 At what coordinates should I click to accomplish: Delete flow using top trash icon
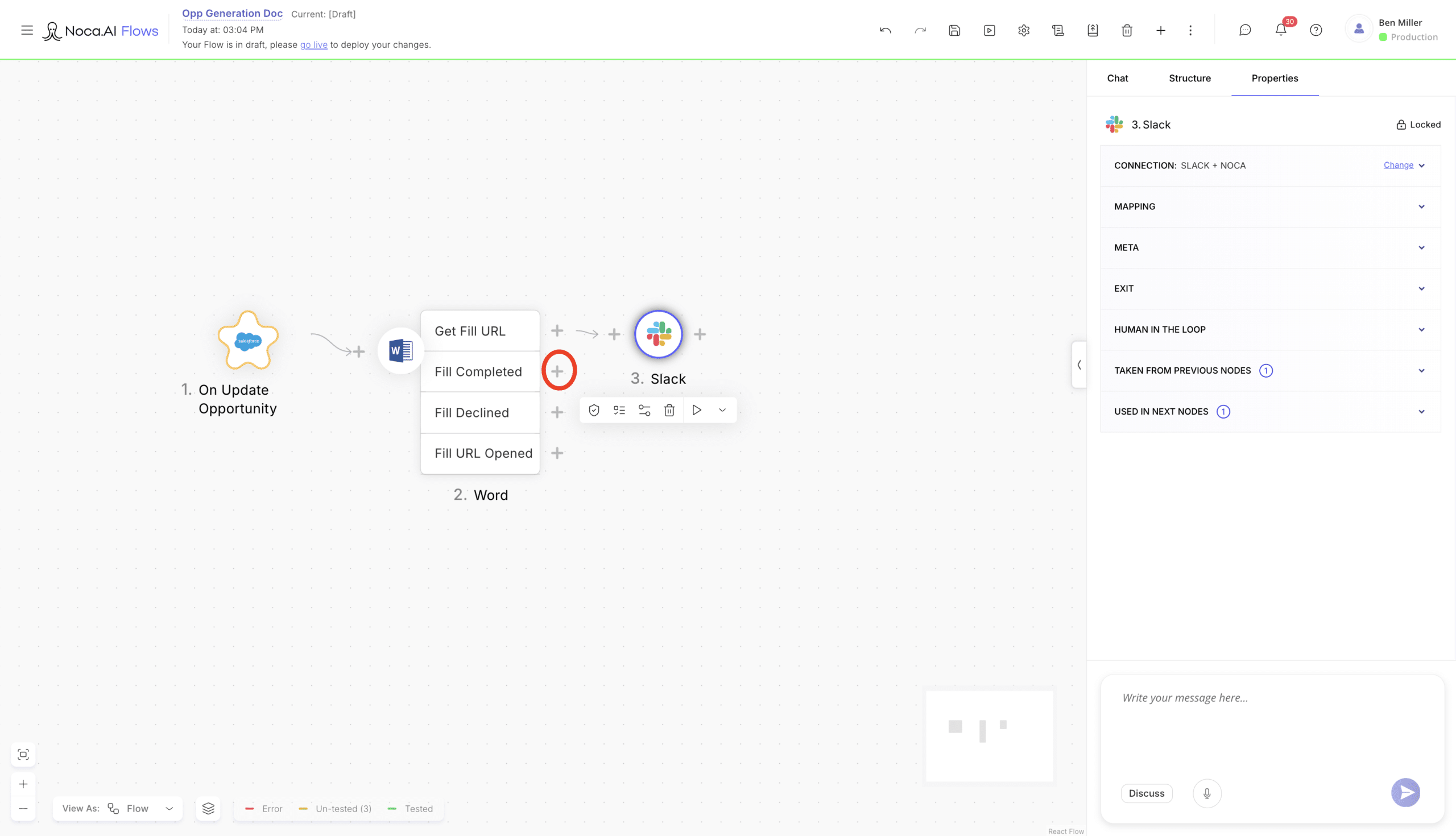(x=1127, y=30)
